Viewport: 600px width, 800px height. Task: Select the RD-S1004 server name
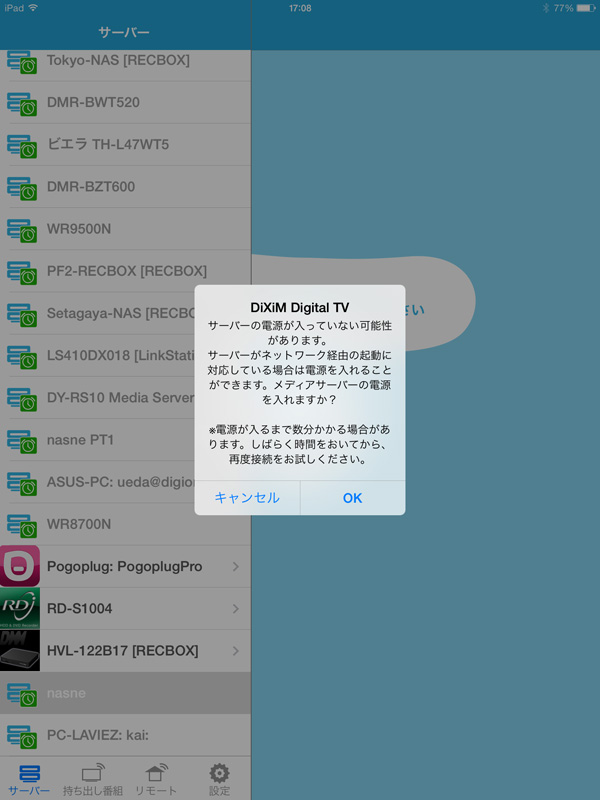coord(80,609)
